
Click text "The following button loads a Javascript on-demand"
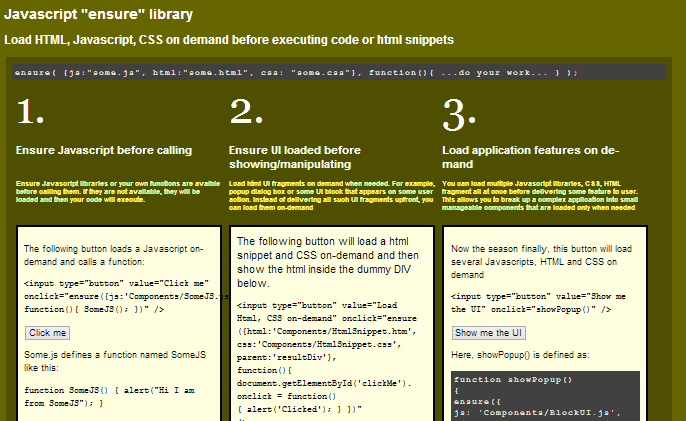click(113, 255)
